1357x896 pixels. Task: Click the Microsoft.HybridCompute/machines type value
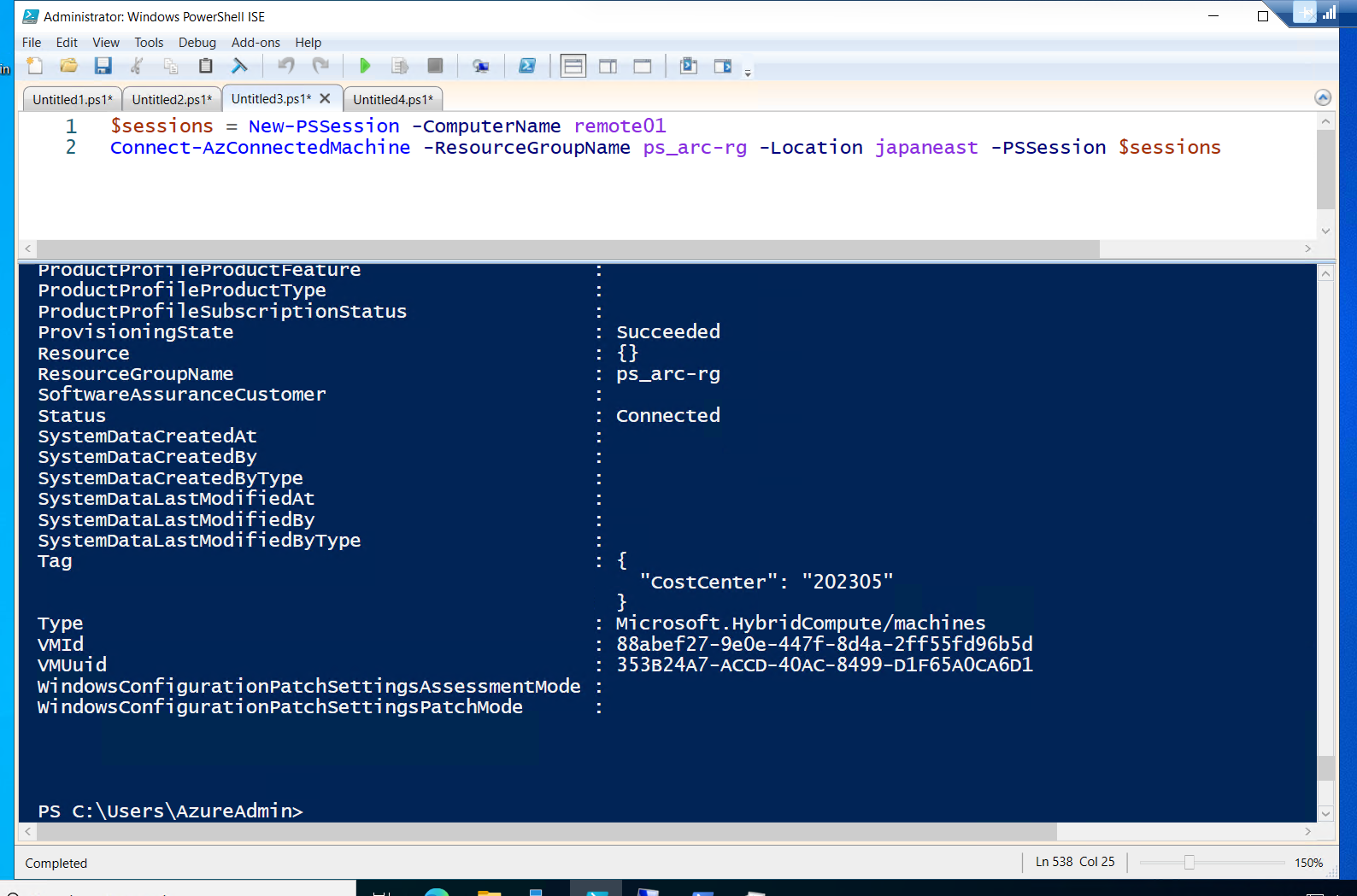point(801,624)
